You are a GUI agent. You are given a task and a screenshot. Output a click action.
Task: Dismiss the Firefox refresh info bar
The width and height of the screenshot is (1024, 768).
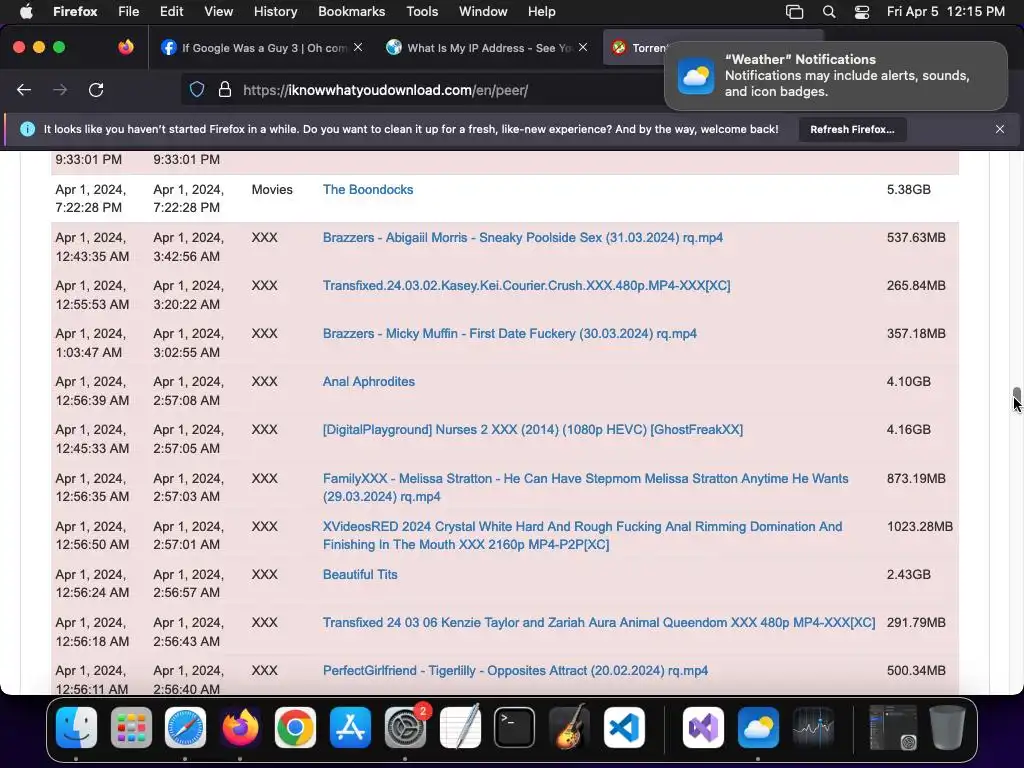[999, 129]
